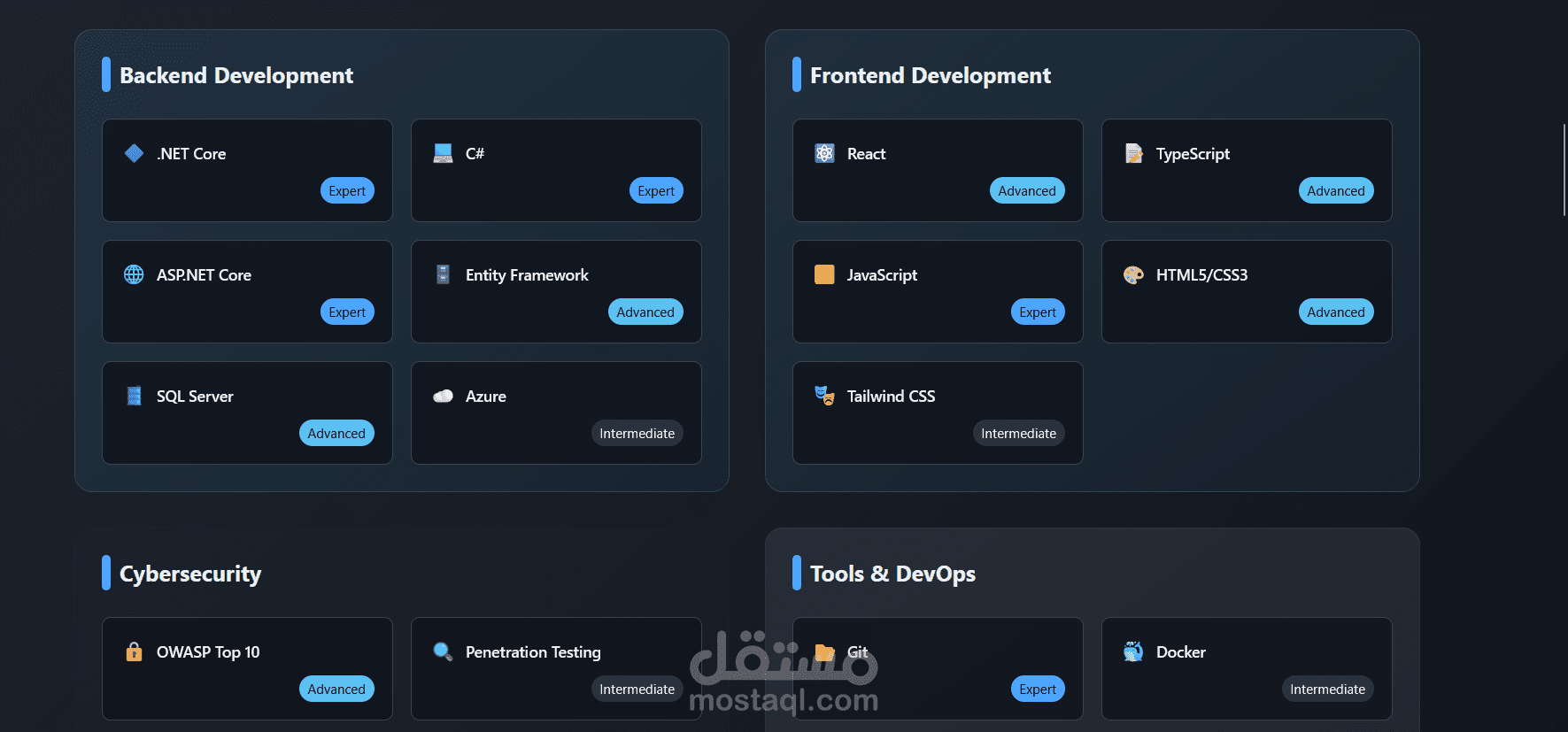Click the .NET Core skill name

[191, 153]
